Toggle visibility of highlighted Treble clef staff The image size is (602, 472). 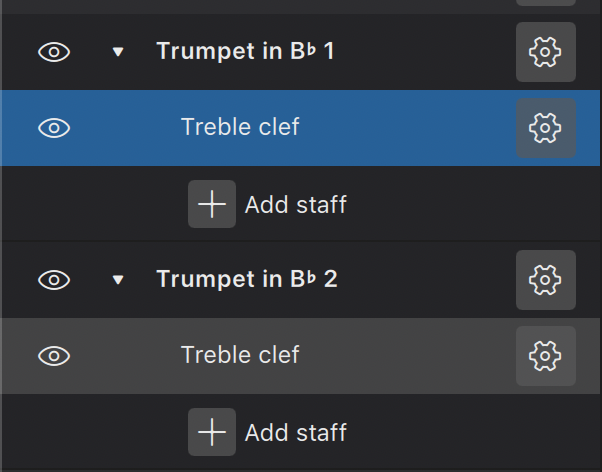(x=54, y=128)
